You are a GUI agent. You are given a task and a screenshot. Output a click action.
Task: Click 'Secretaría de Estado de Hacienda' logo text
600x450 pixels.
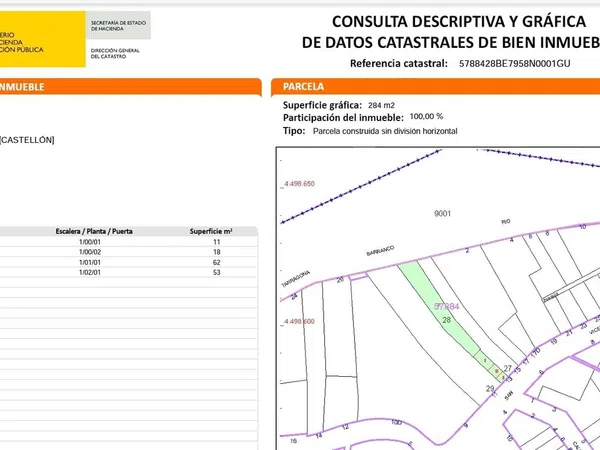point(118,26)
